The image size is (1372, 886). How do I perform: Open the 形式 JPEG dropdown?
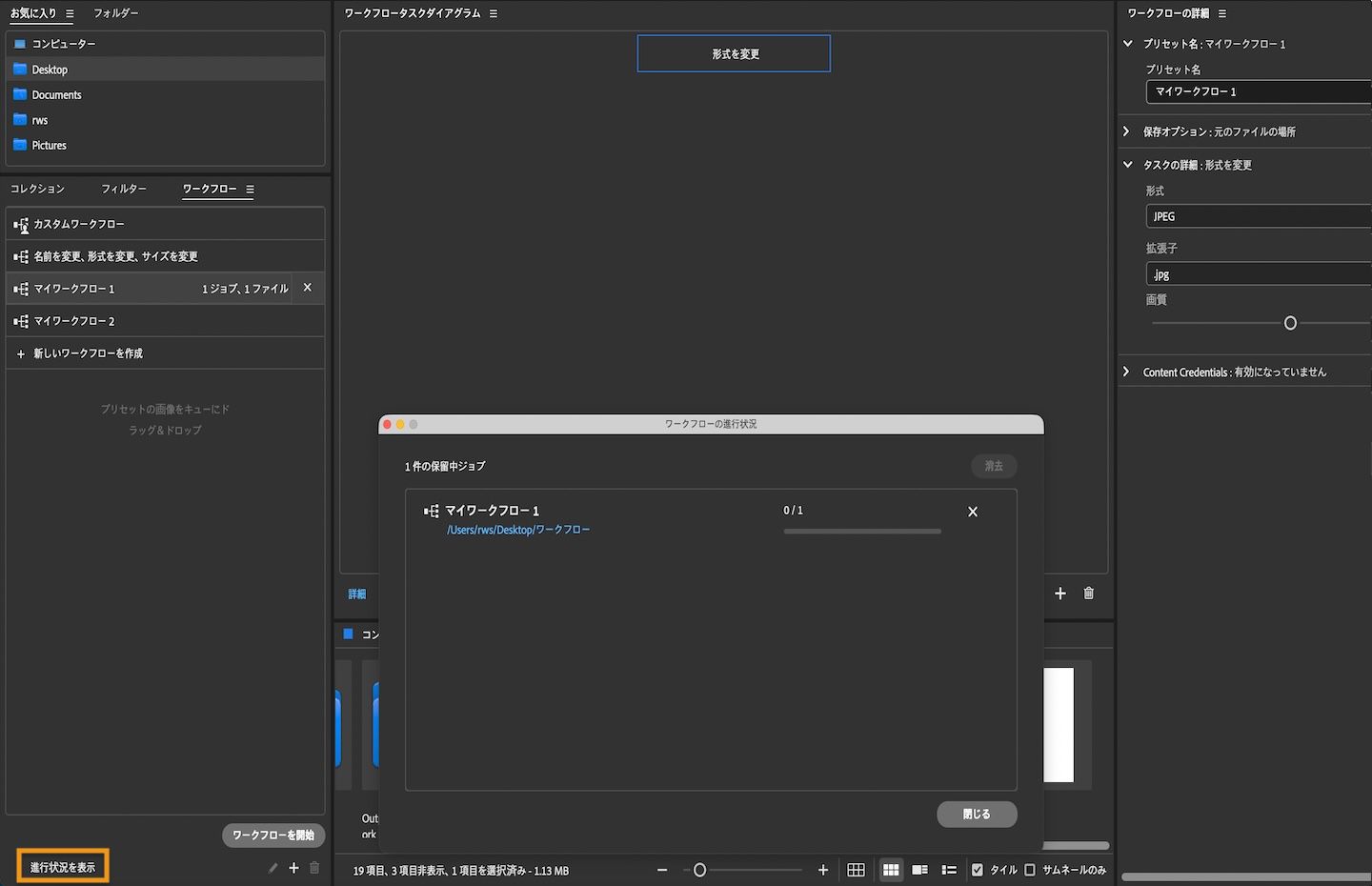(1258, 216)
